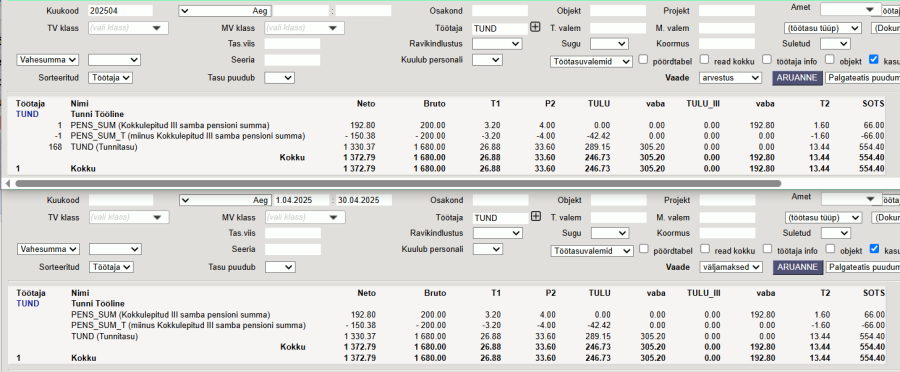Open the lower Vaade dropdown showing väljamaksed
Screen dimensions: 900x372
click(x=731, y=267)
